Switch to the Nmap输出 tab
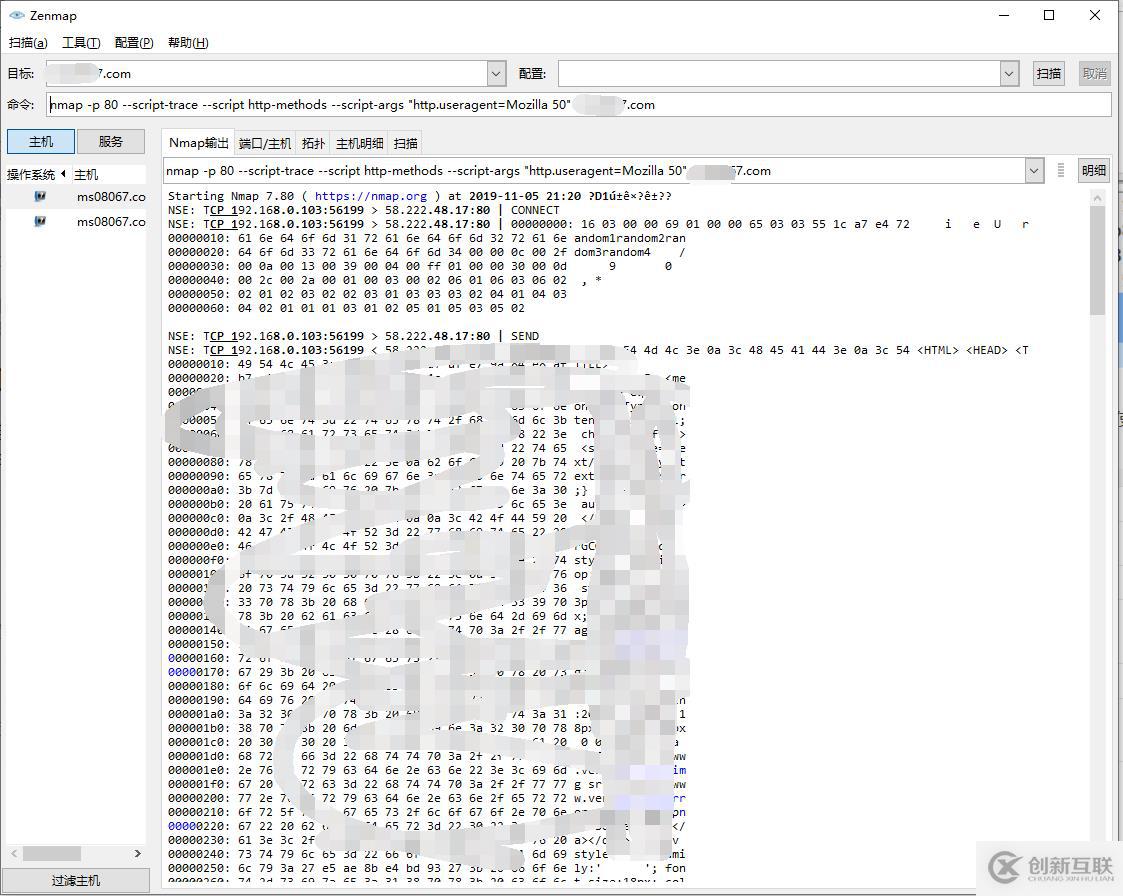Viewport: 1123px width, 896px height. pos(198,143)
